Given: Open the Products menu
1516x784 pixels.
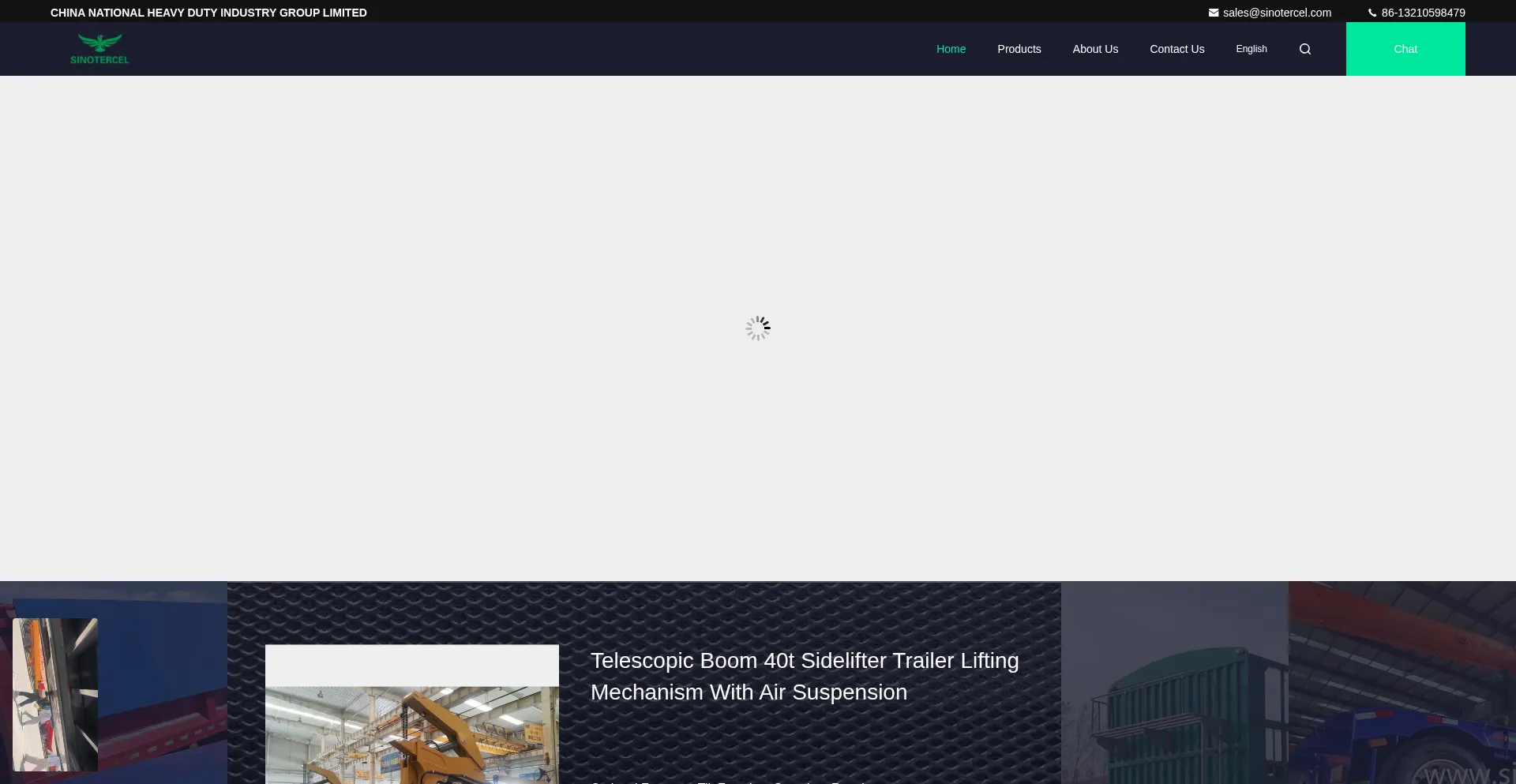Looking at the screenshot, I should [1019, 49].
